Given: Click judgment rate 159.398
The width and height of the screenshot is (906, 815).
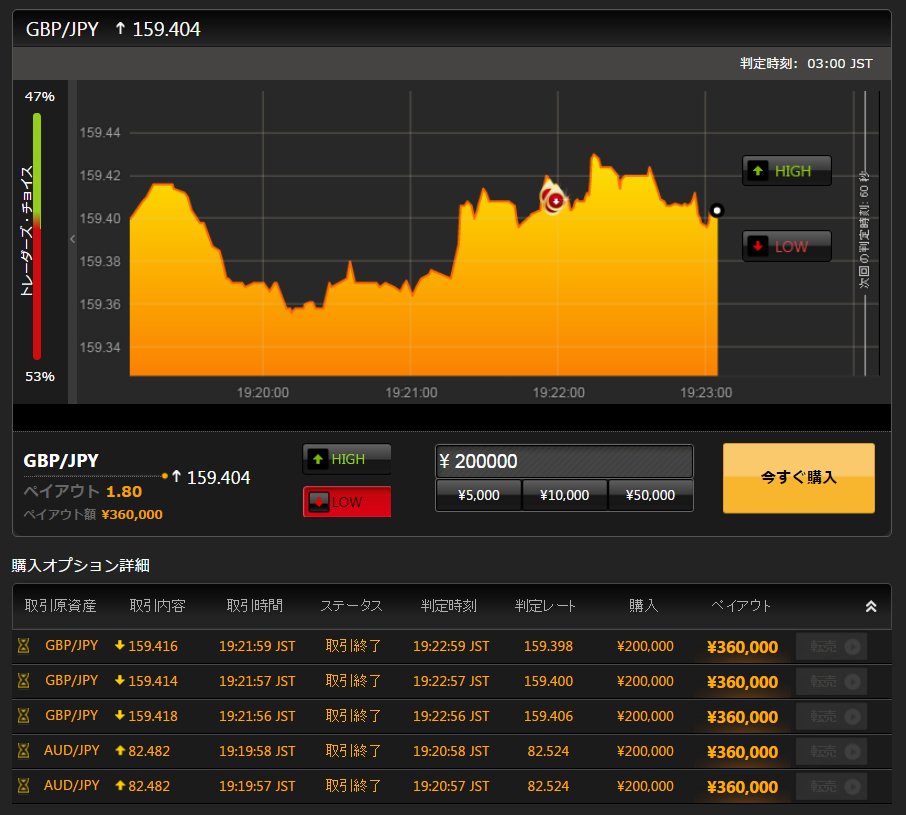Looking at the screenshot, I should pyautogui.click(x=548, y=646).
